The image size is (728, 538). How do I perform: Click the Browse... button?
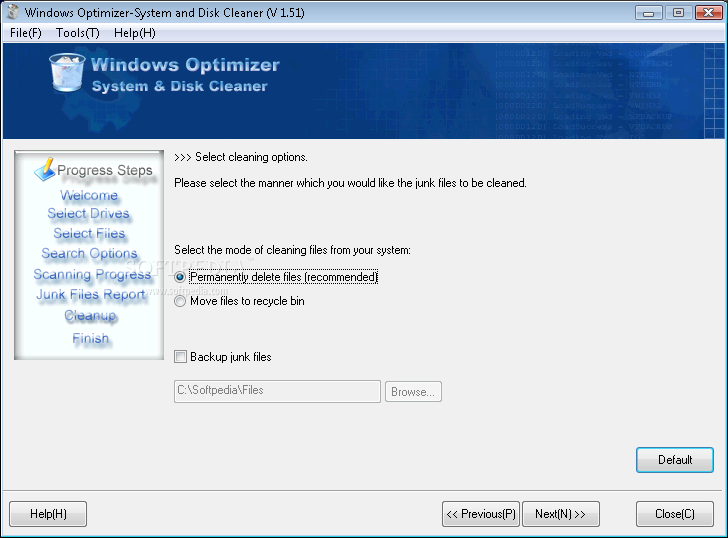click(x=413, y=392)
